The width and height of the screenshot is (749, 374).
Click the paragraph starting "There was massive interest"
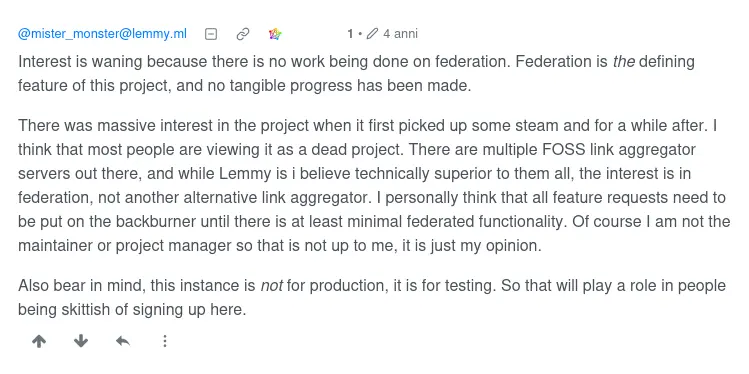(x=374, y=186)
